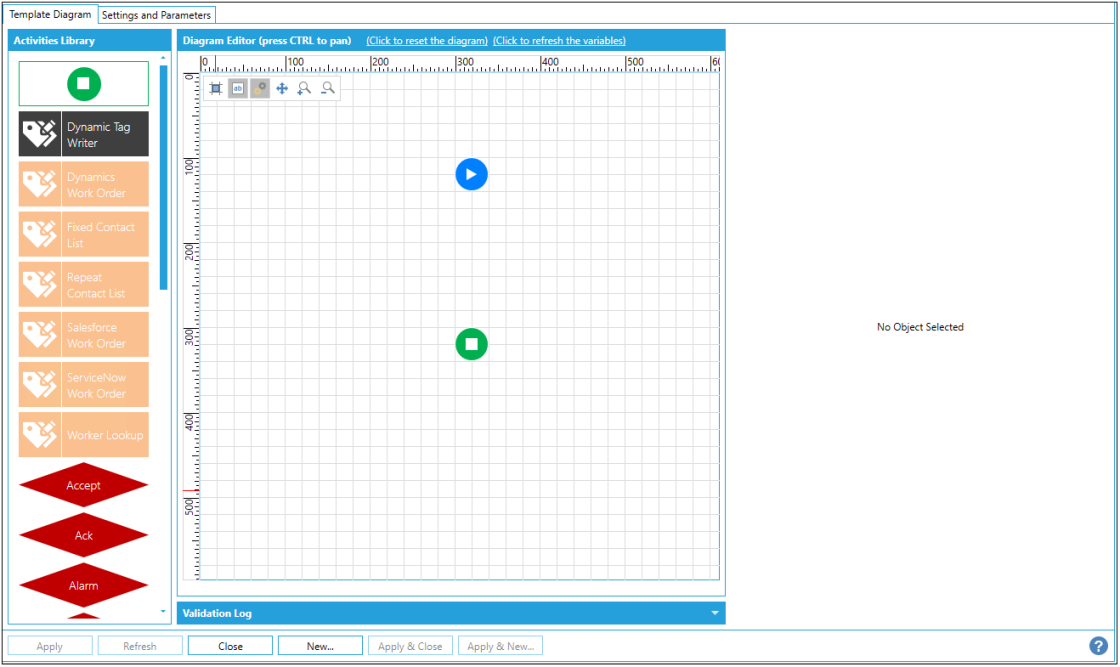Select the blue Start node on canvas
The height and width of the screenshot is (667, 1120).
(x=471, y=174)
